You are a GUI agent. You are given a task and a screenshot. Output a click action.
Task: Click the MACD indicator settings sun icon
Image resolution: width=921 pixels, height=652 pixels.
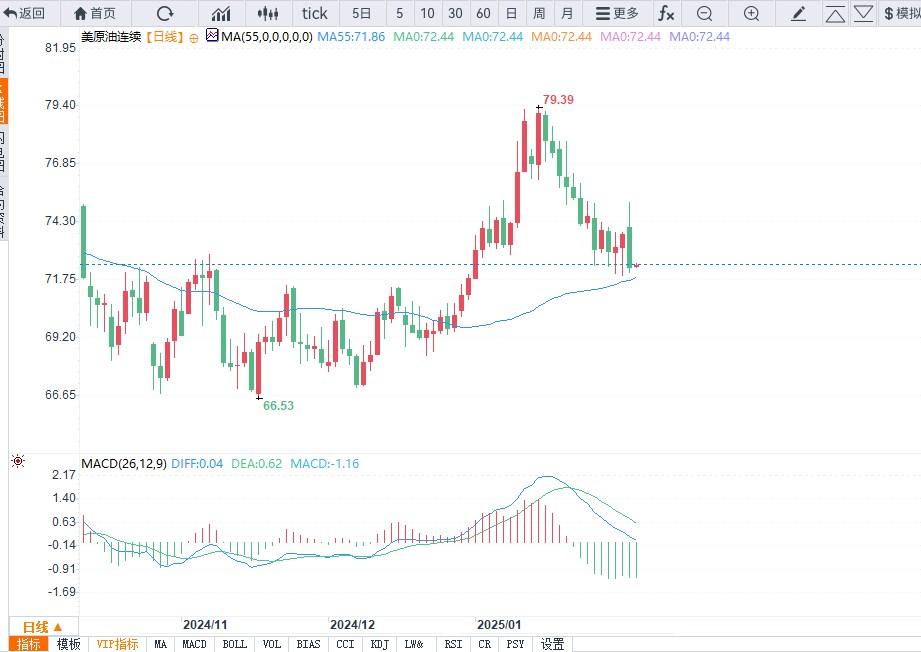click(x=17, y=461)
